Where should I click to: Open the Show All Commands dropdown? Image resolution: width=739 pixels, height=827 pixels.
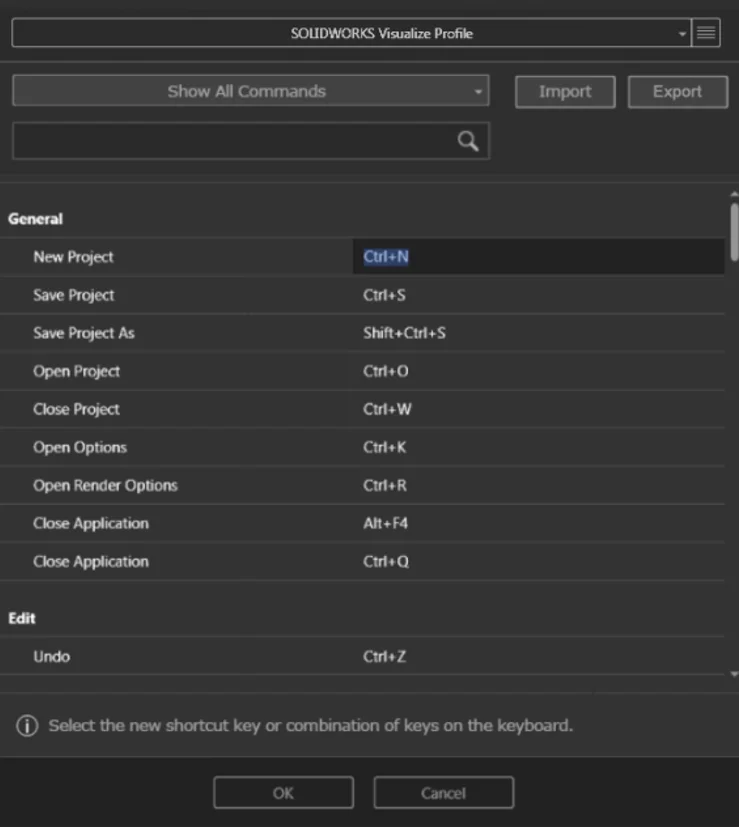tap(250, 92)
